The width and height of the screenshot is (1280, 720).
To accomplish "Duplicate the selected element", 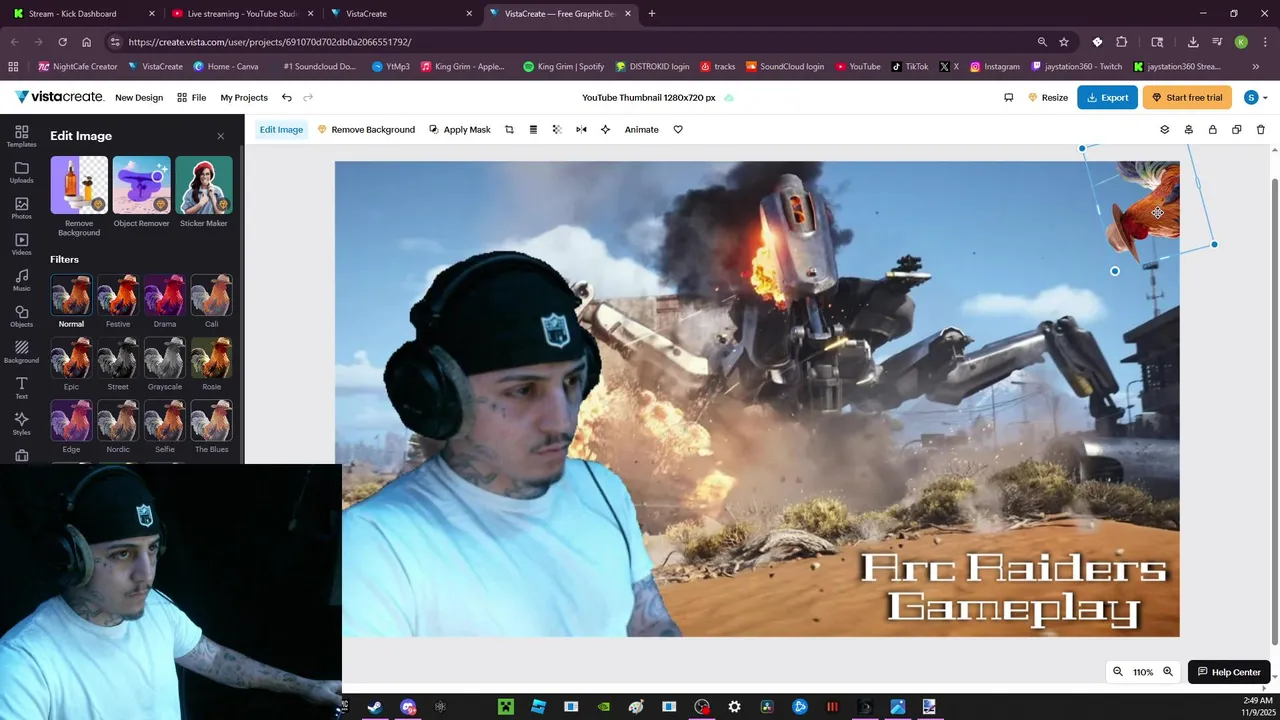I will tap(1236, 129).
